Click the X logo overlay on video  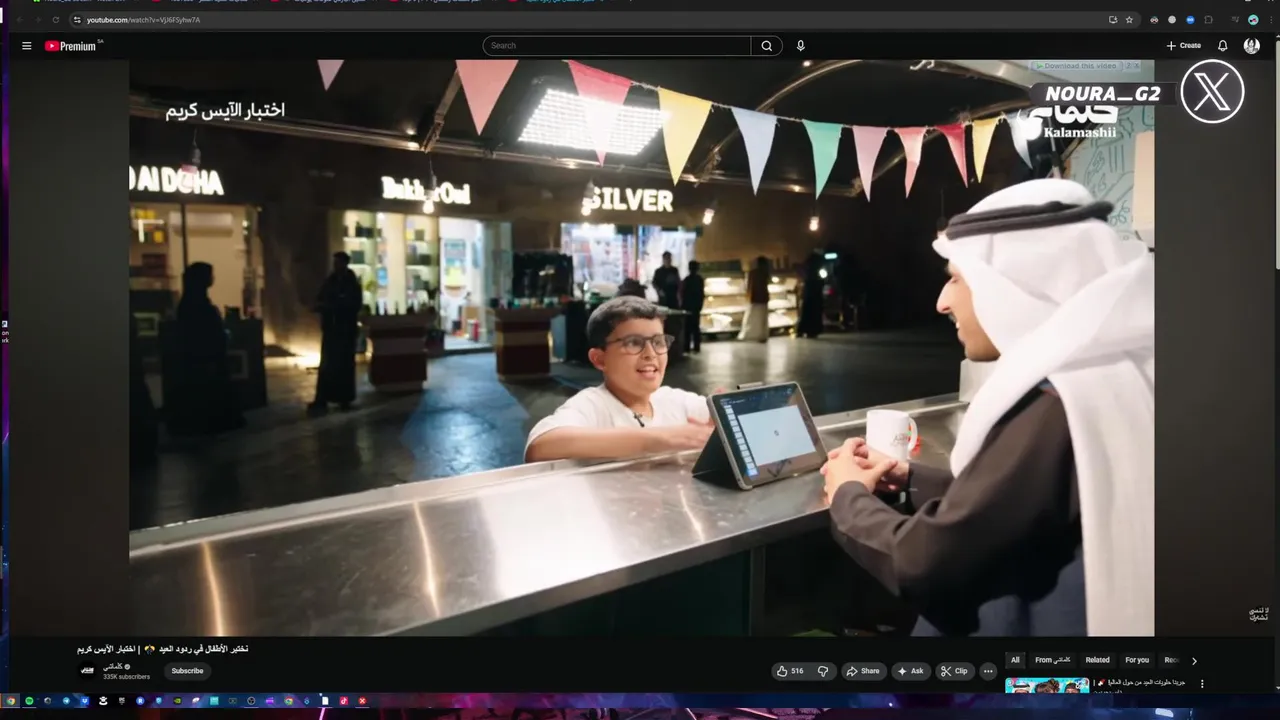pos(1212,91)
